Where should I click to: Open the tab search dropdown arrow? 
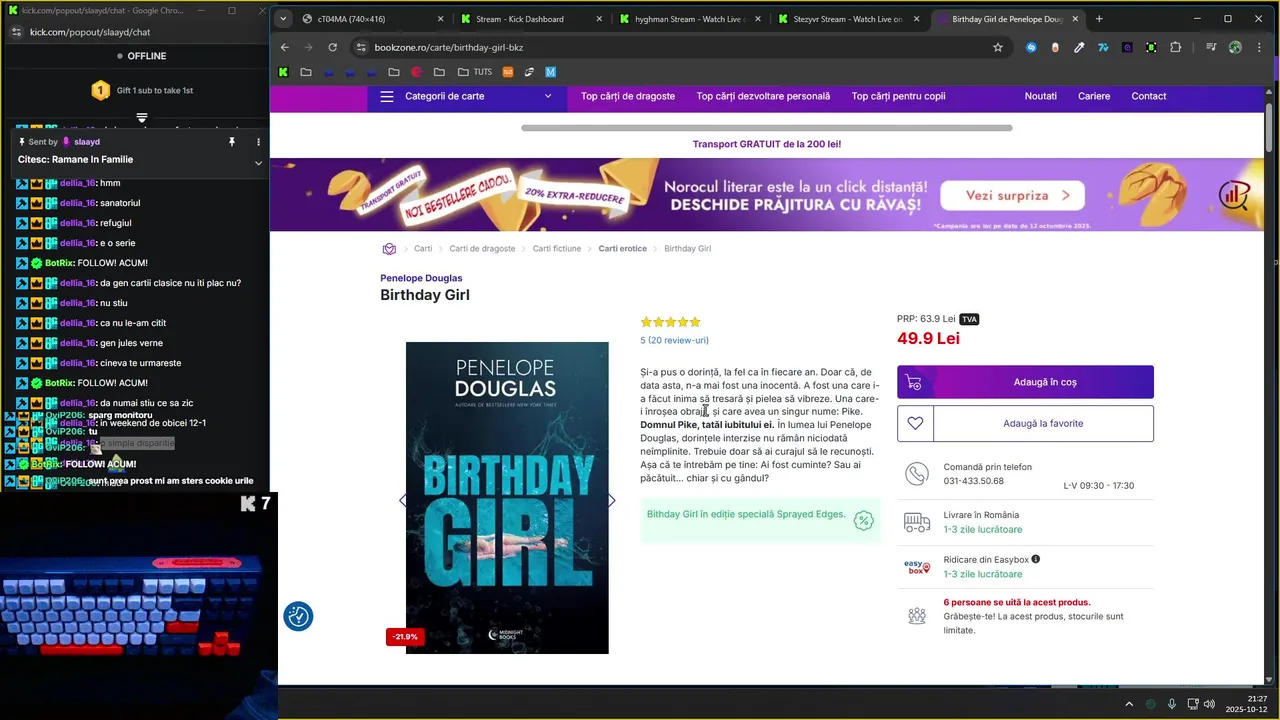tap(283, 19)
